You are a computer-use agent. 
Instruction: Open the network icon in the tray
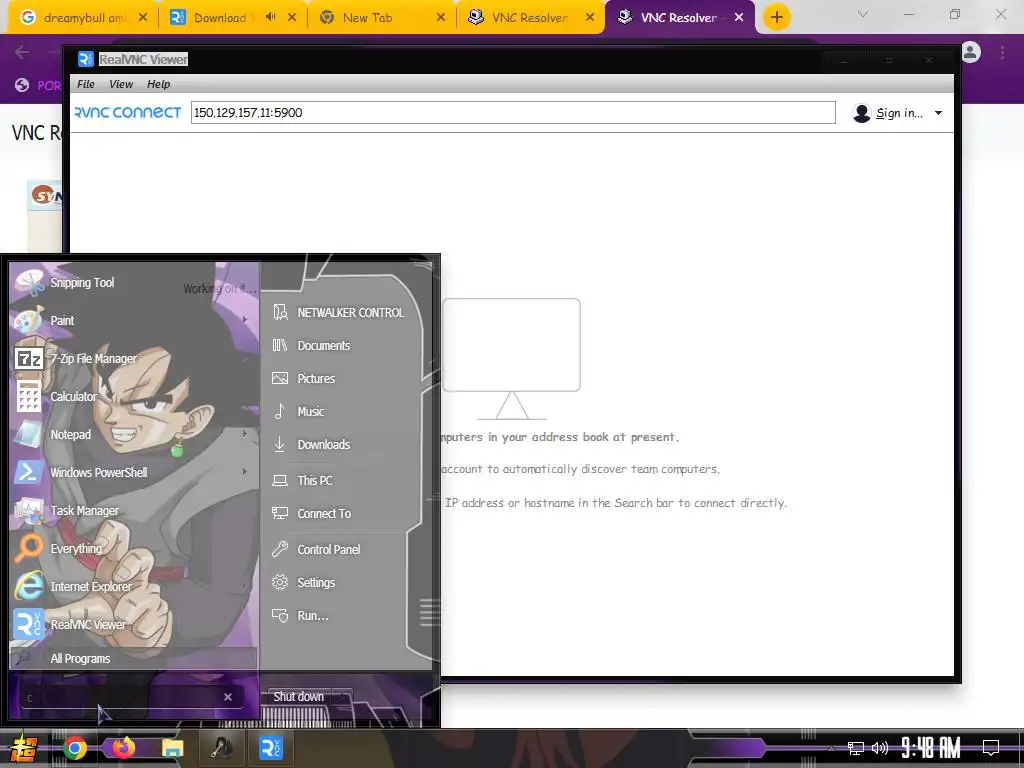[855, 748]
